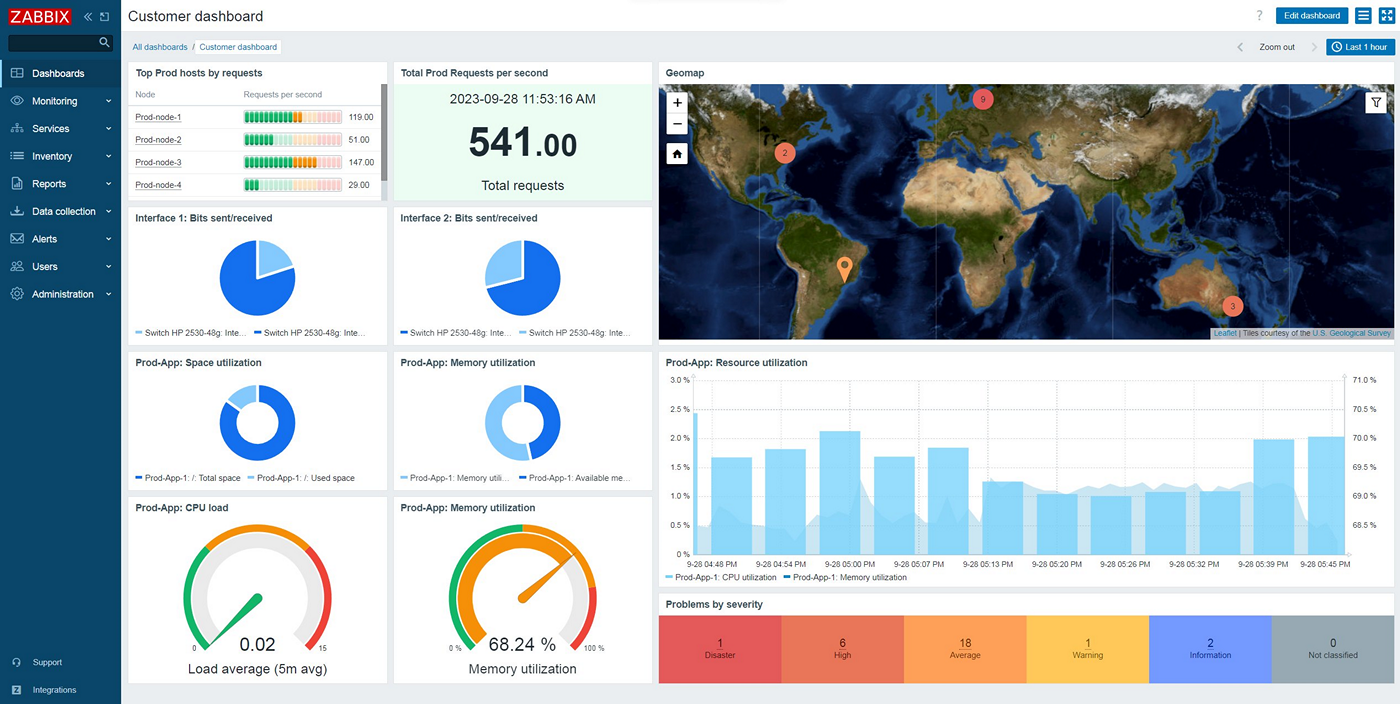Zoom in using the map plus control
This screenshot has height=704, width=1400.
click(677, 103)
